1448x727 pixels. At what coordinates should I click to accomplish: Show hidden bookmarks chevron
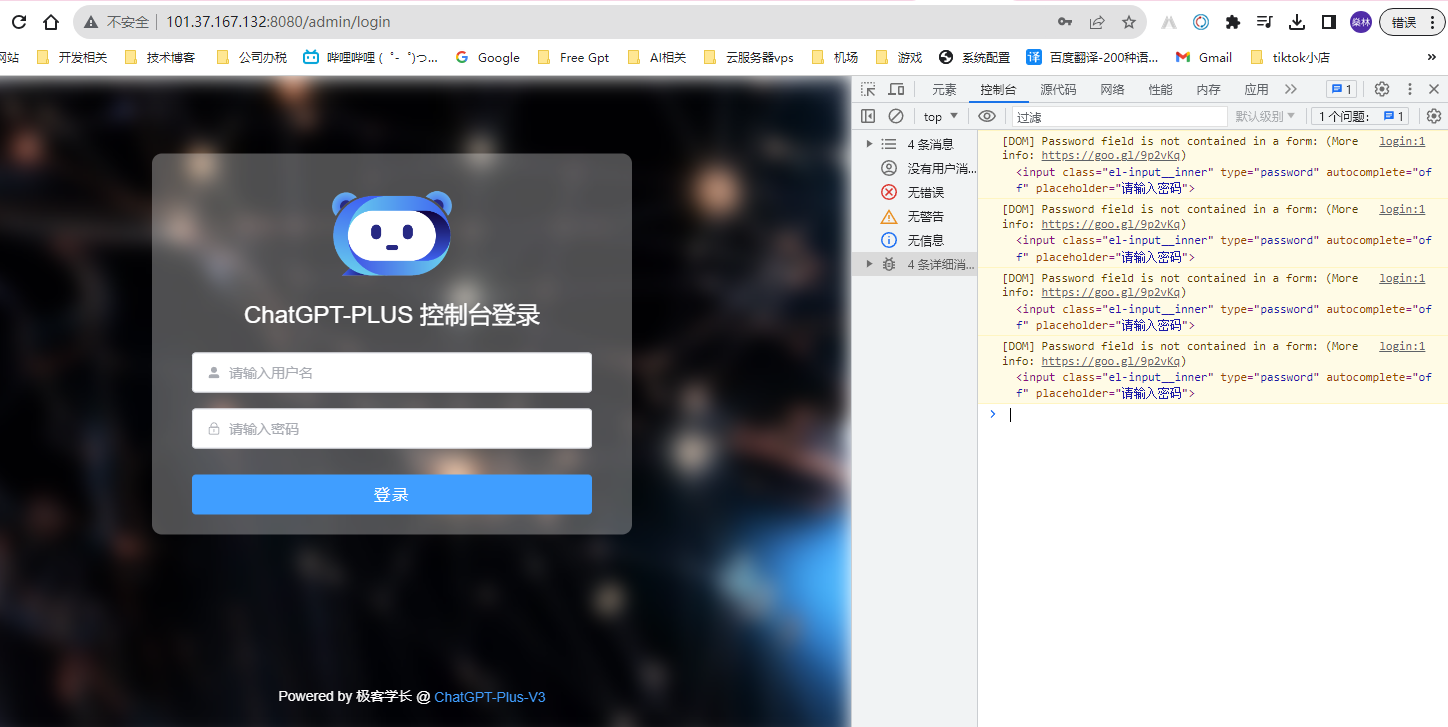tap(1432, 57)
